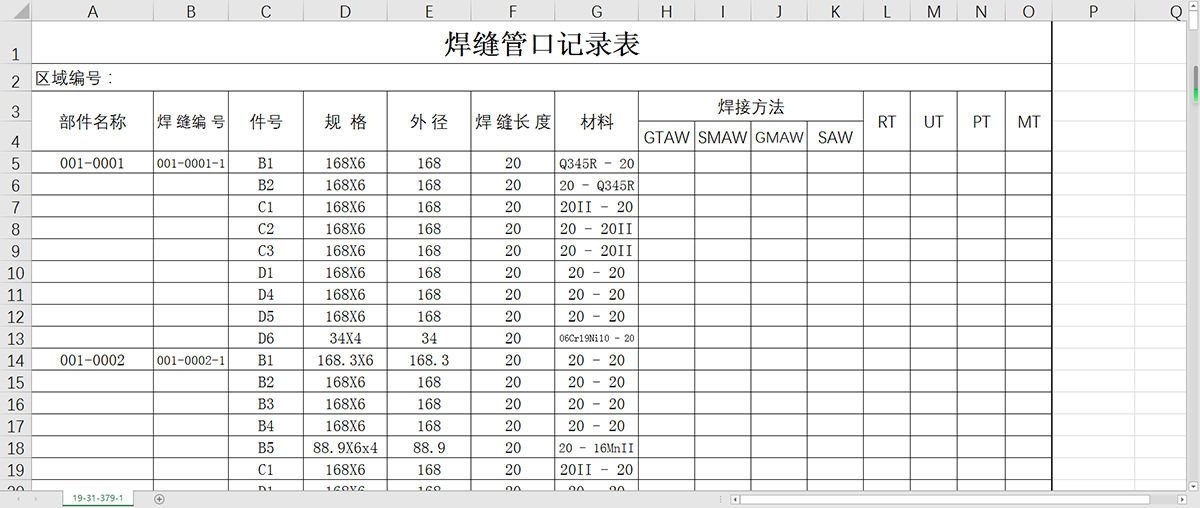Select the spec cell 34X4
This screenshot has width=1200, height=508.
345,338
